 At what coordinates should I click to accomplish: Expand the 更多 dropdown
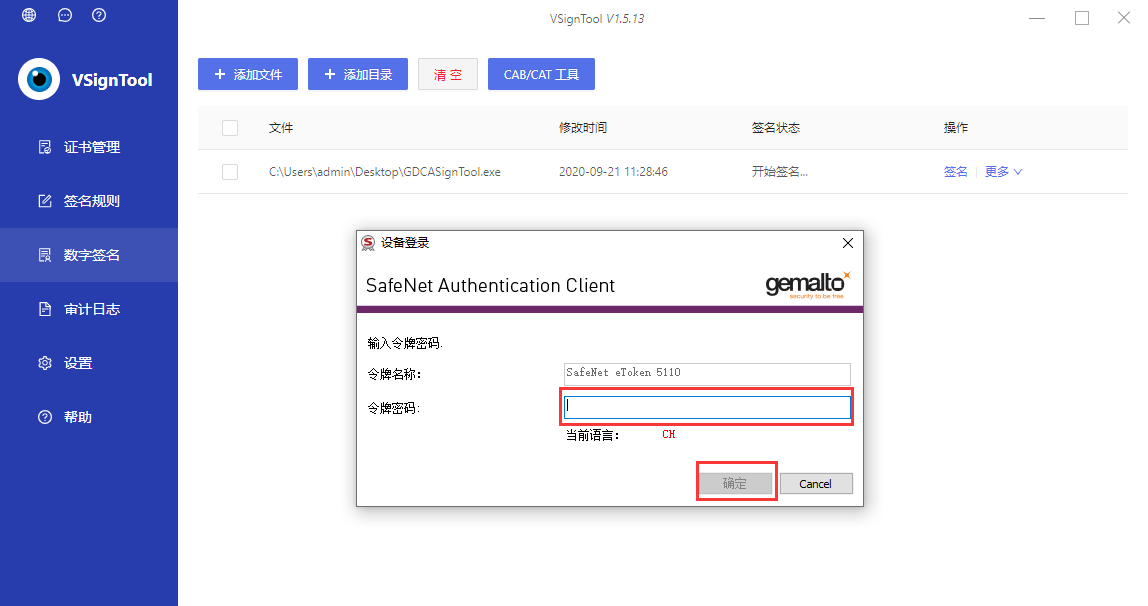click(x=1003, y=171)
